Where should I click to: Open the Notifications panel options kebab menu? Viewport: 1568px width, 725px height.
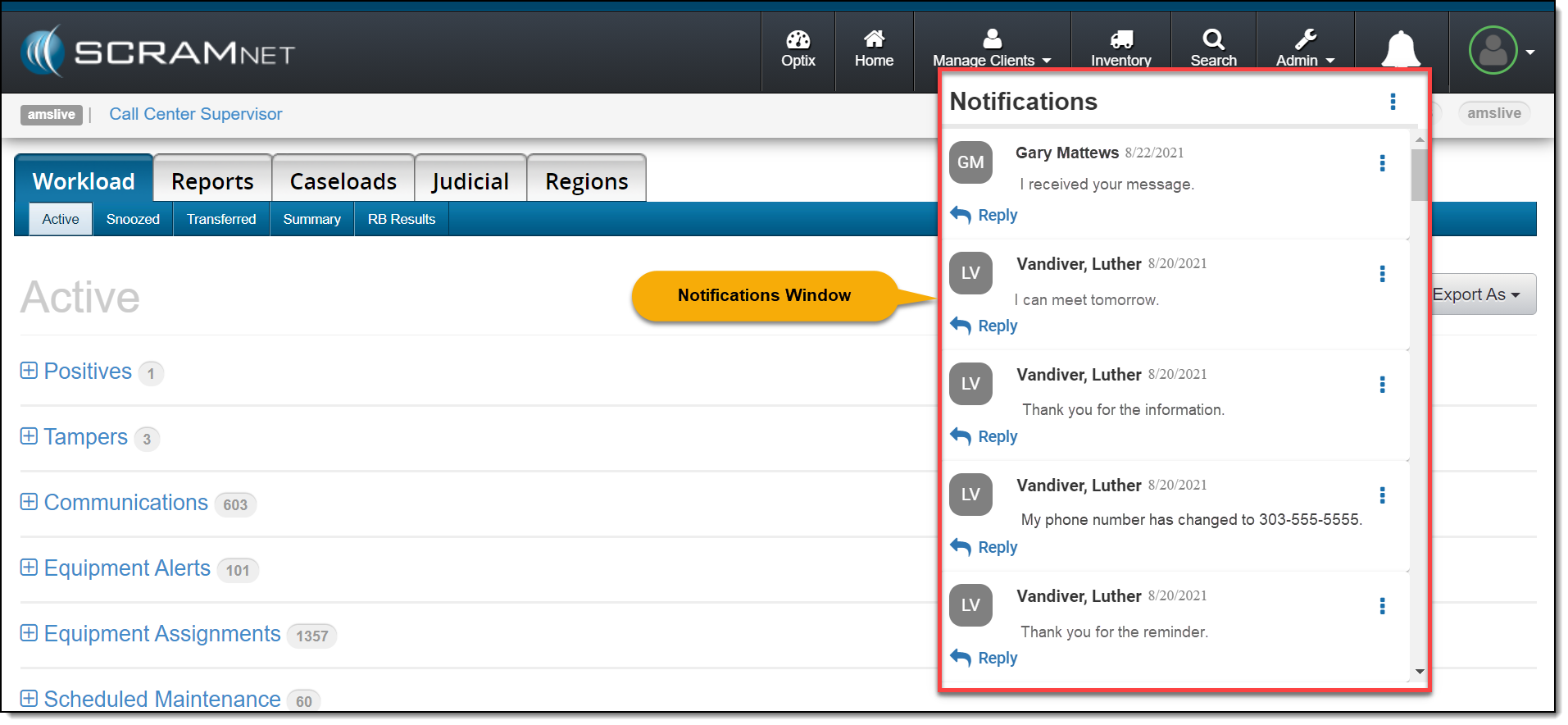click(1393, 102)
